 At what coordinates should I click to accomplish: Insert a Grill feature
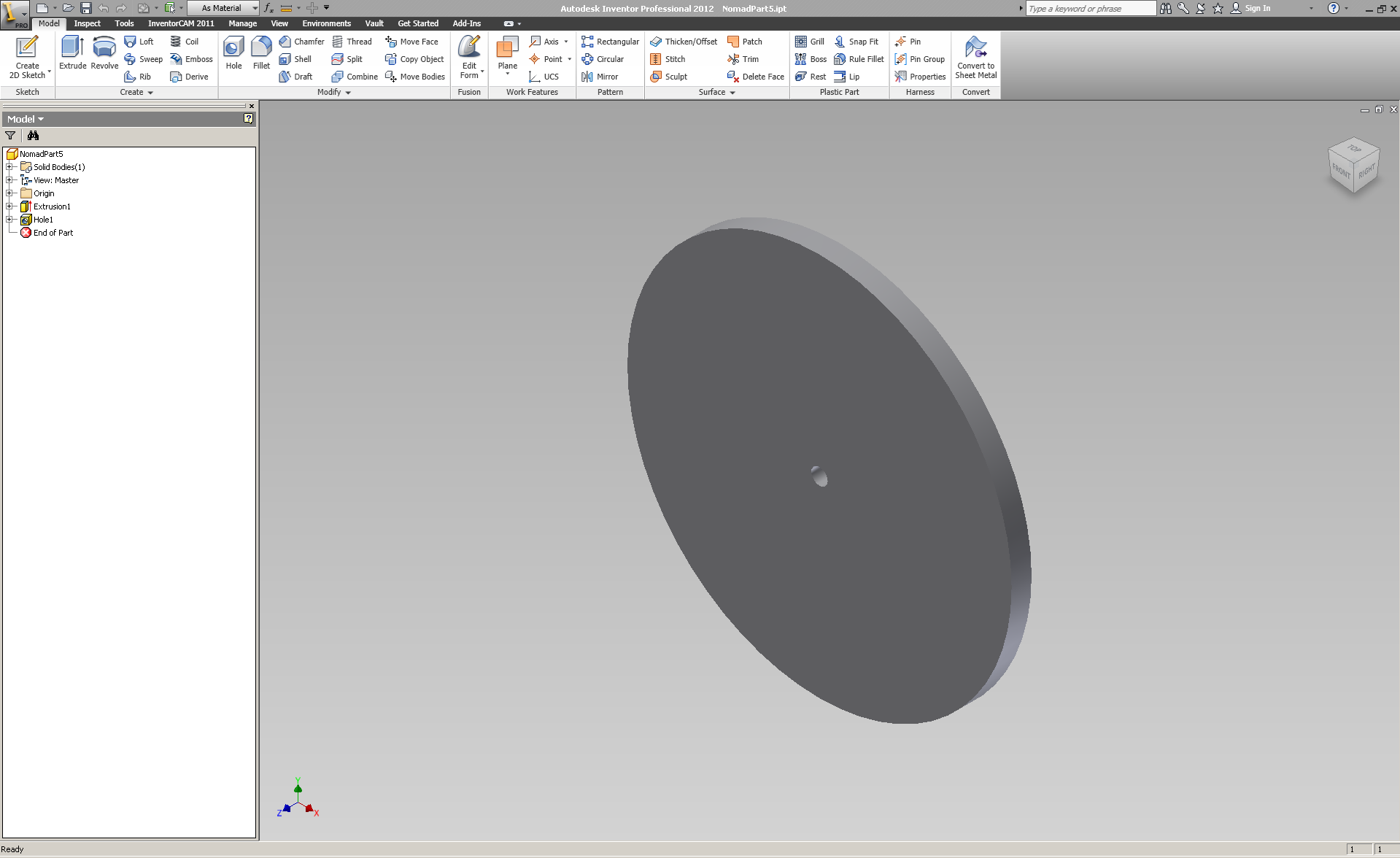(x=810, y=42)
